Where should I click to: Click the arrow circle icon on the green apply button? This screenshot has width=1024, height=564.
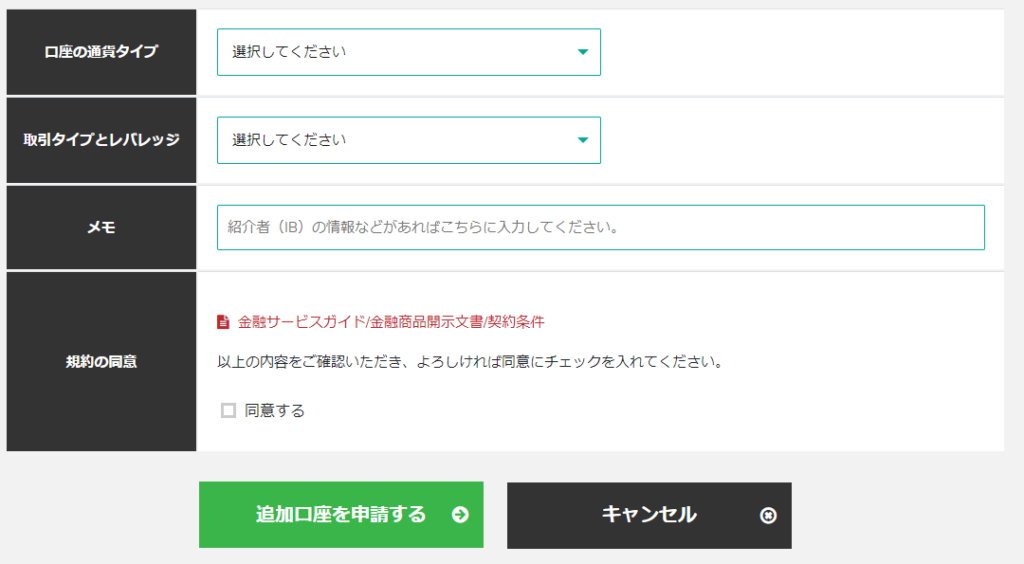click(x=460, y=515)
